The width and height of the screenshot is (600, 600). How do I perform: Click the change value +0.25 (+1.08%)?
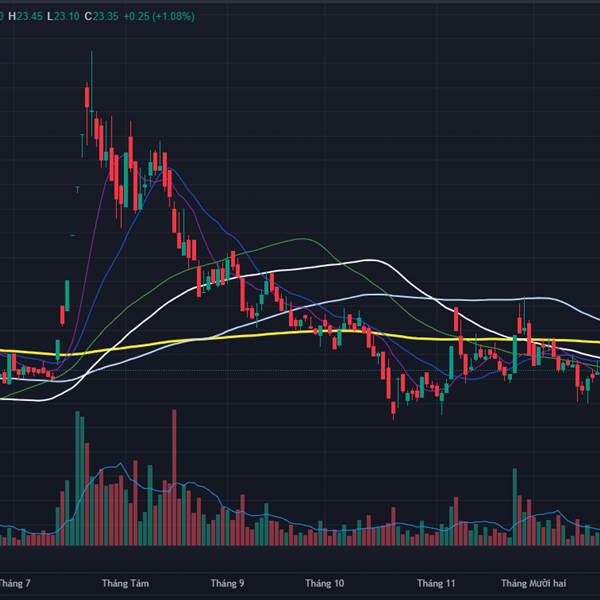point(159,16)
